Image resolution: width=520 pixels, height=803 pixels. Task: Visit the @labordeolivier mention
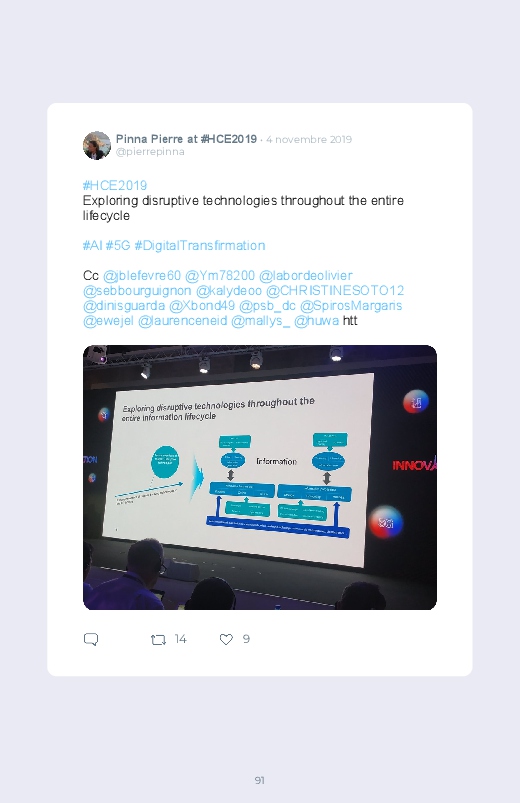coord(306,276)
